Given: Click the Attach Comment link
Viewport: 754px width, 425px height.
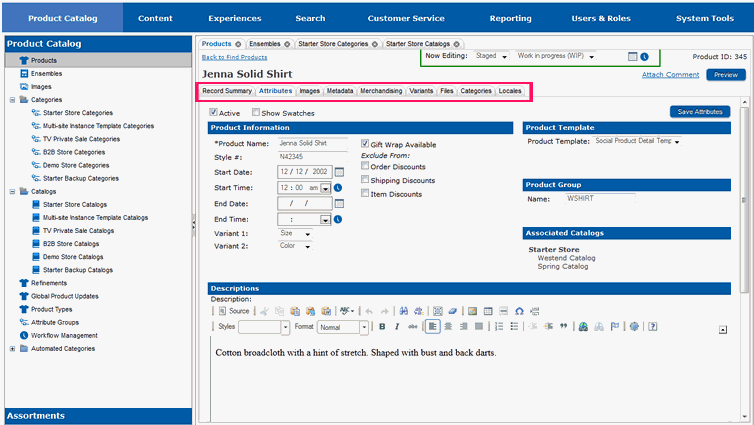Looking at the screenshot, I should coord(670,75).
